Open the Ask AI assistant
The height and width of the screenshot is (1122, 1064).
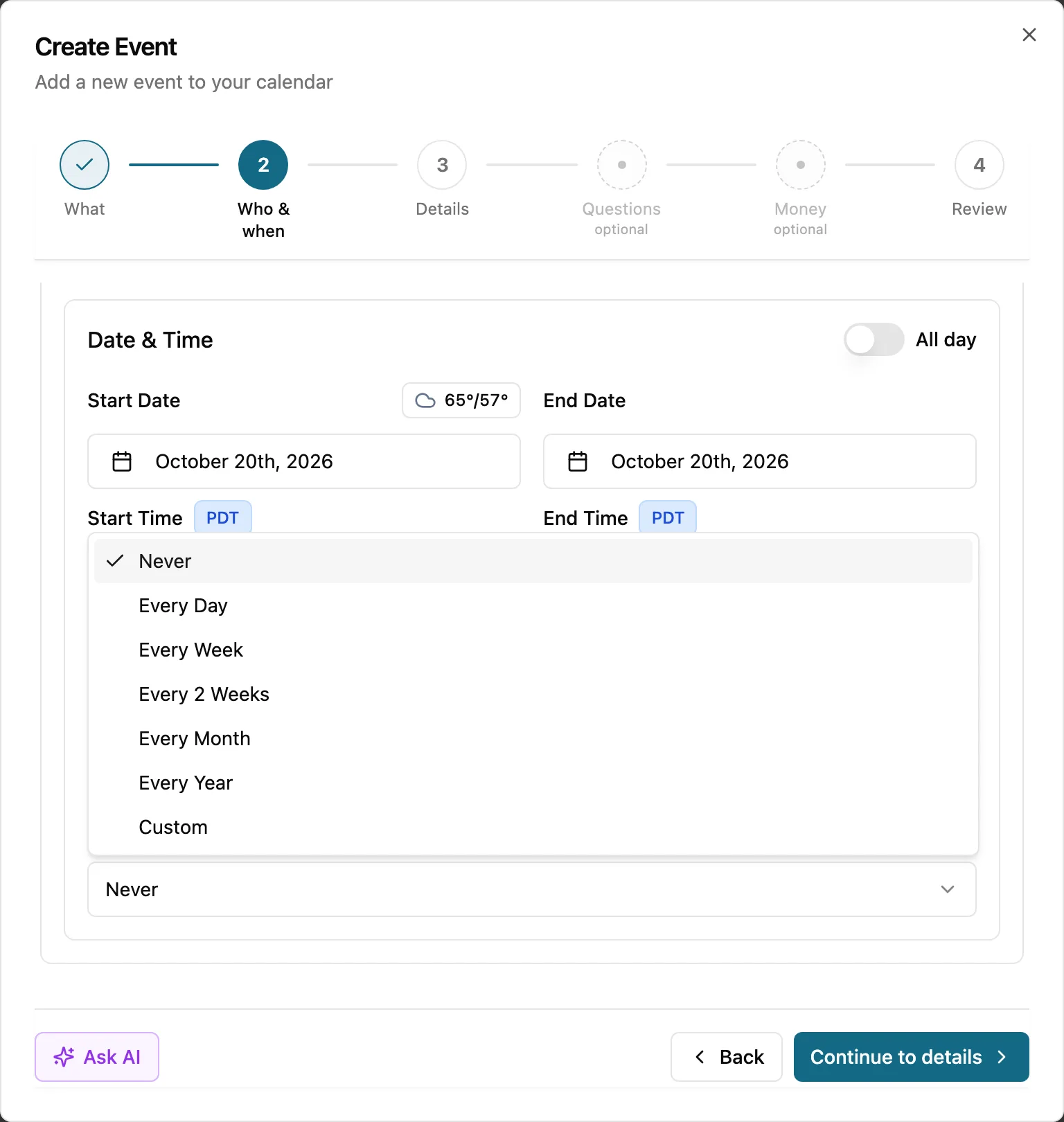tap(97, 1057)
